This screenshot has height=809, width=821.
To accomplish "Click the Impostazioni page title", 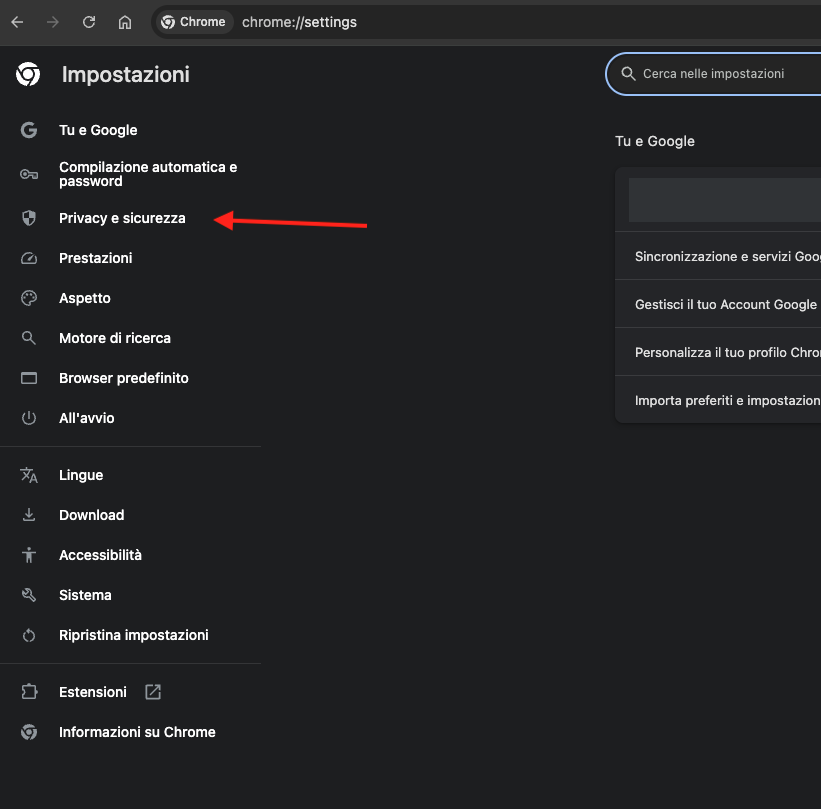I will [126, 74].
